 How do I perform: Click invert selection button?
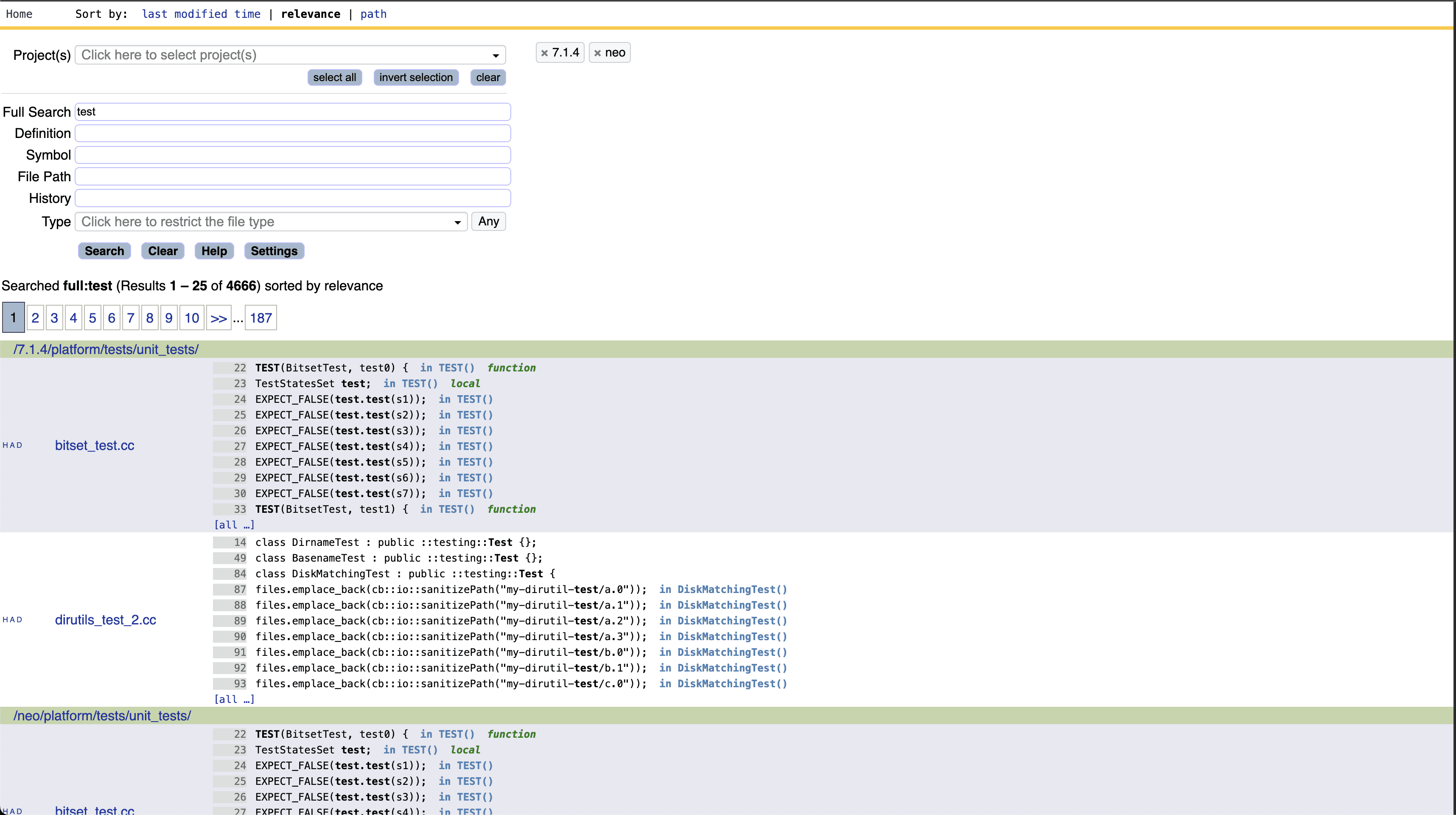(415, 78)
